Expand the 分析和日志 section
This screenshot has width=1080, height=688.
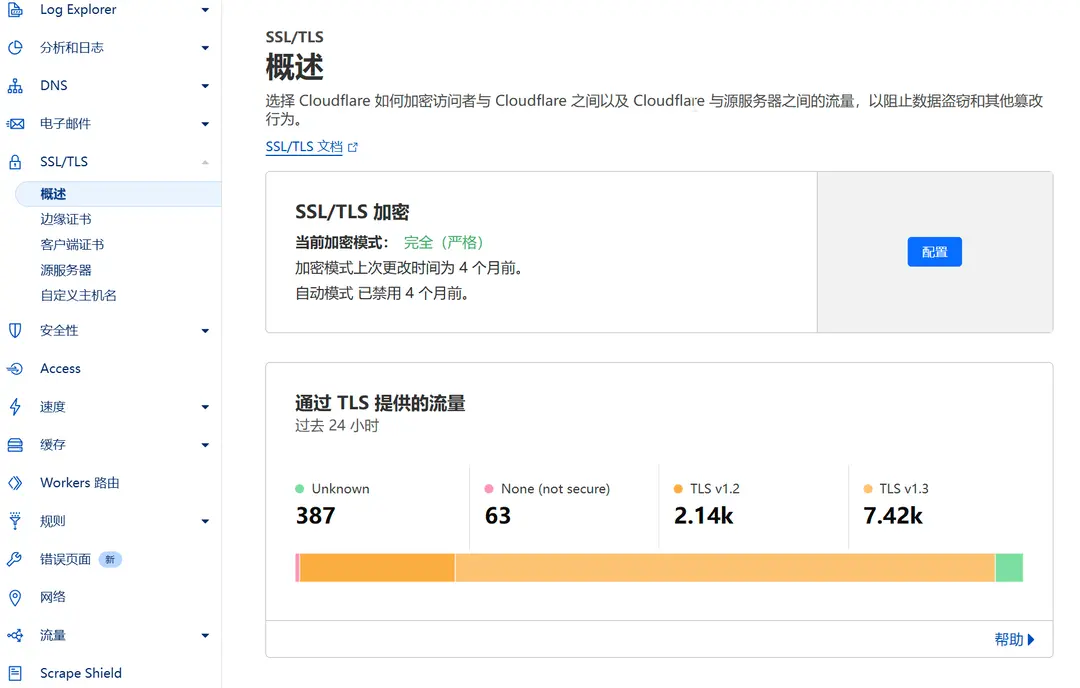(205, 47)
